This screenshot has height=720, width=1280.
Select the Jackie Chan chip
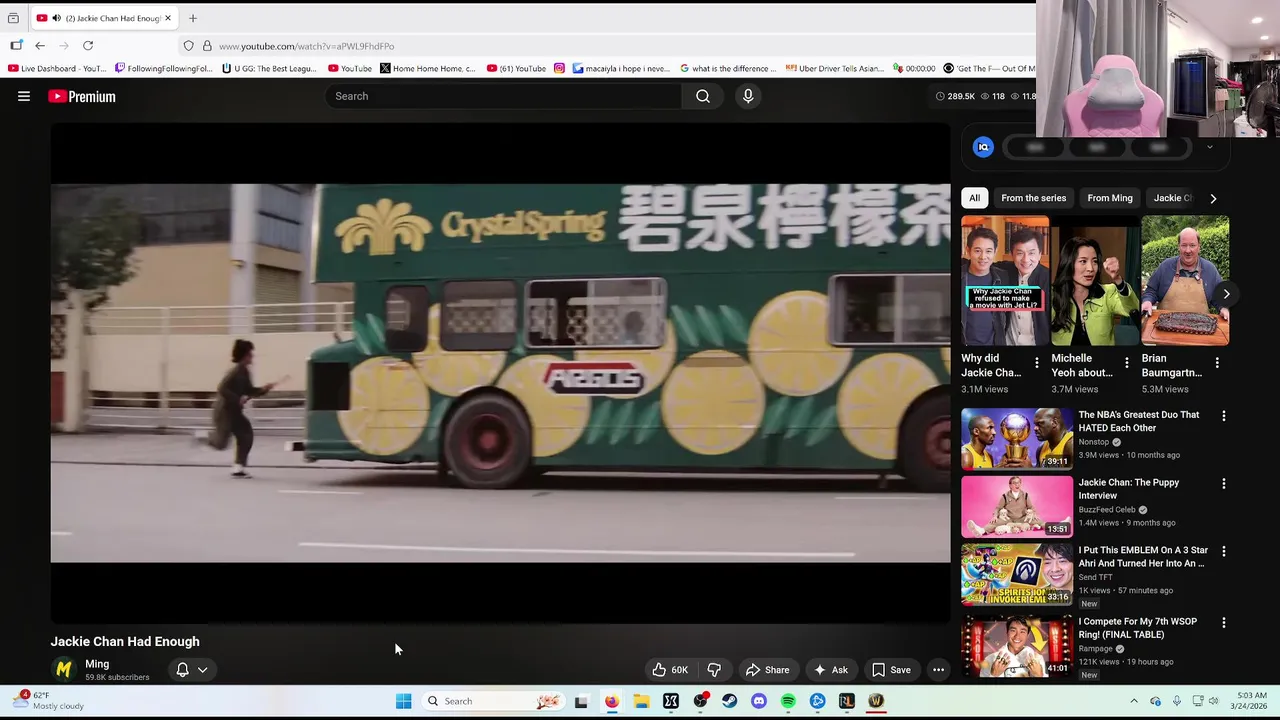click(x=1173, y=198)
